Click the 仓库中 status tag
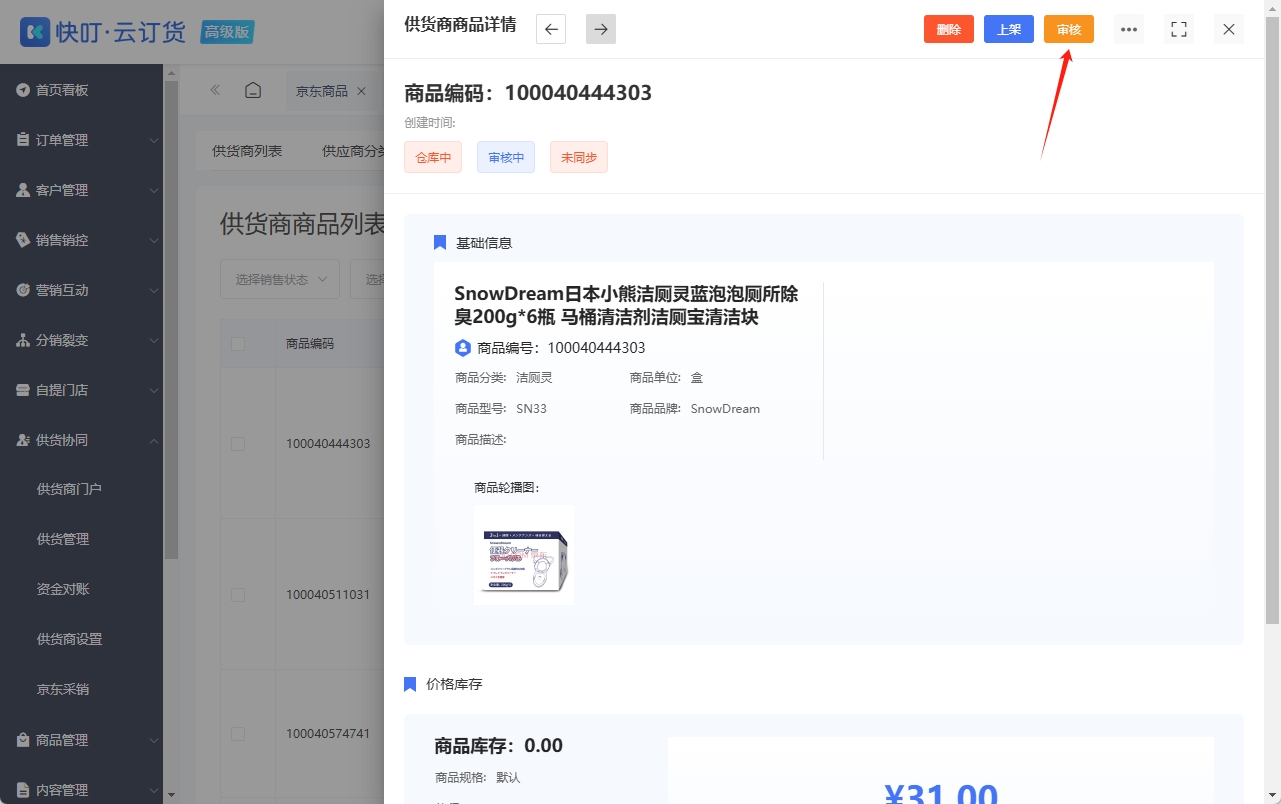The image size is (1281, 804). tap(433, 157)
